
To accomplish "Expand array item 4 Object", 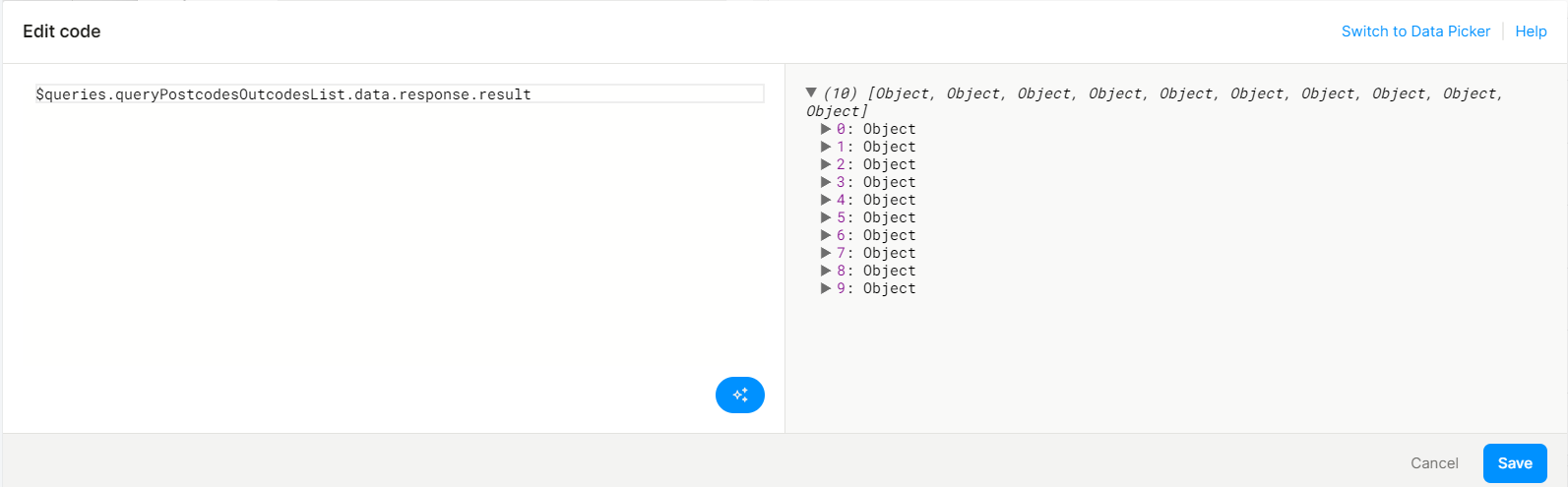I will pos(826,200).
